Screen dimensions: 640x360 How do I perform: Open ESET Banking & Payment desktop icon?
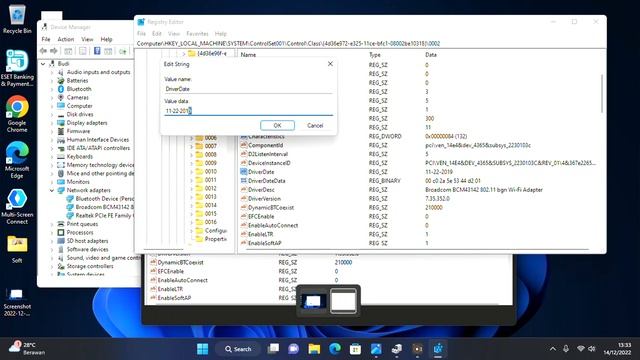(17, 68)
